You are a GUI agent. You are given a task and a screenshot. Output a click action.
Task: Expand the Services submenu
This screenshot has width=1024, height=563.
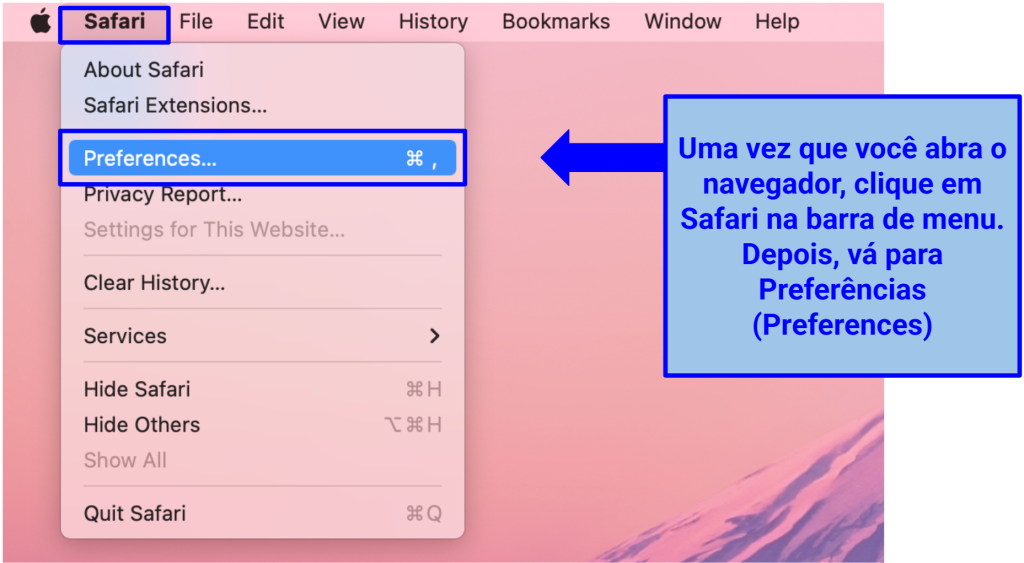[x=263, y=336]
